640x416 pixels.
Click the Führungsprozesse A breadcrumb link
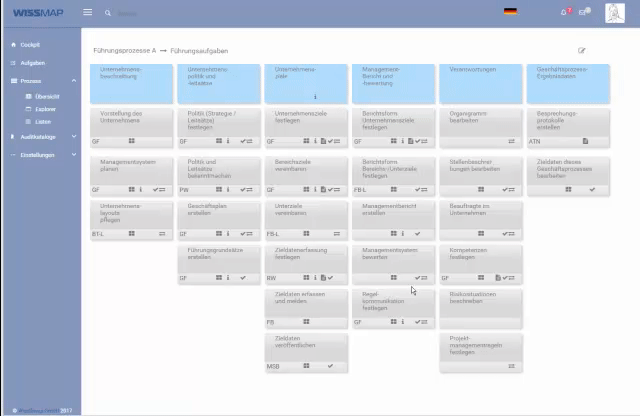tap(124, 49)
